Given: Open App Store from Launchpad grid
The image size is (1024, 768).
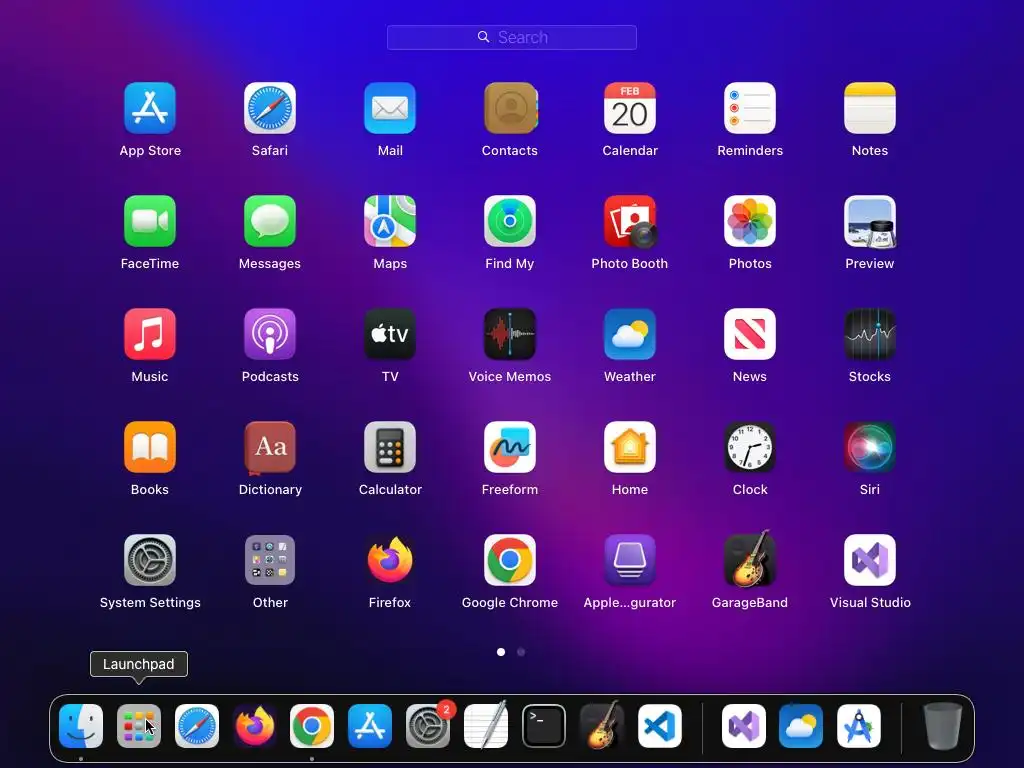Looking at the screenshot, I should coord(150,108).
